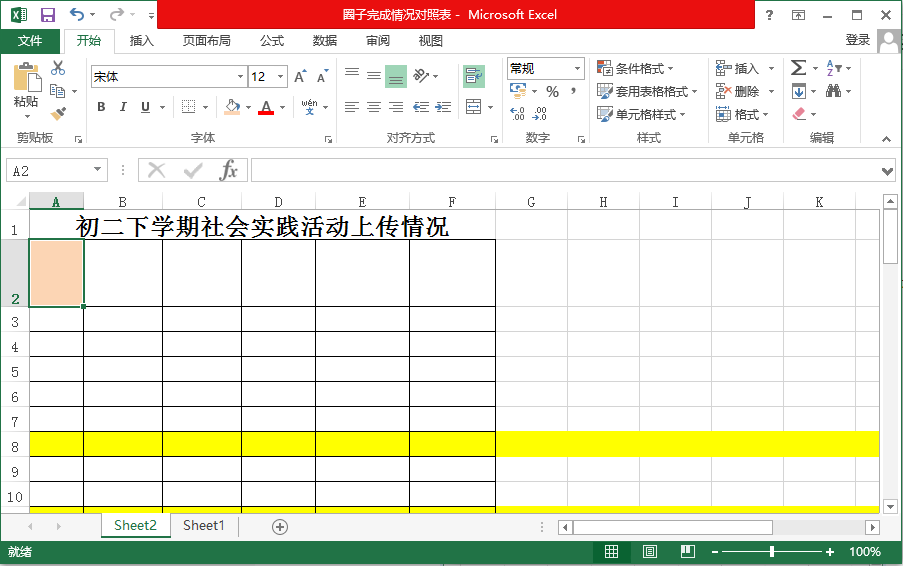
Task: Switch to the 插入 Insert tab
Action: [x=142, y=40]
